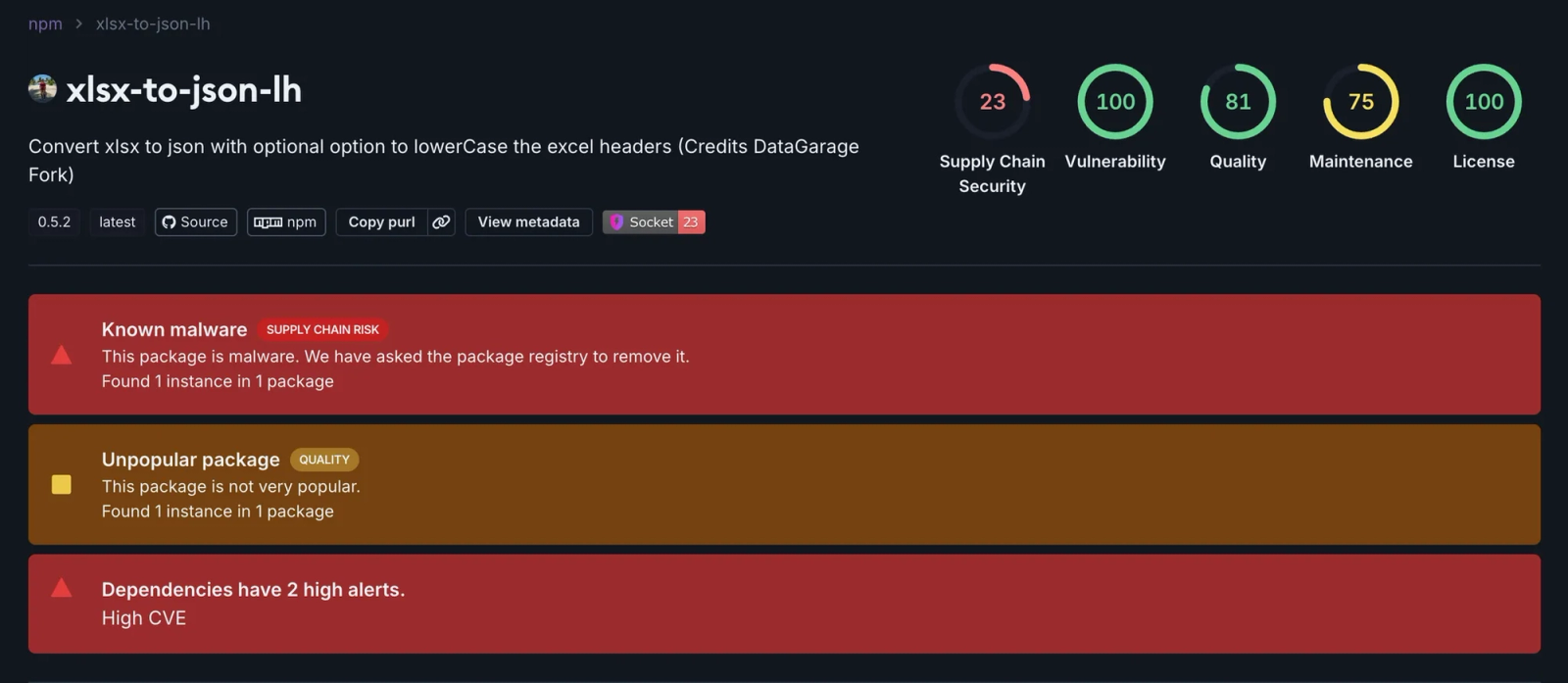Click the License score gauge 100

(1484, 102)
